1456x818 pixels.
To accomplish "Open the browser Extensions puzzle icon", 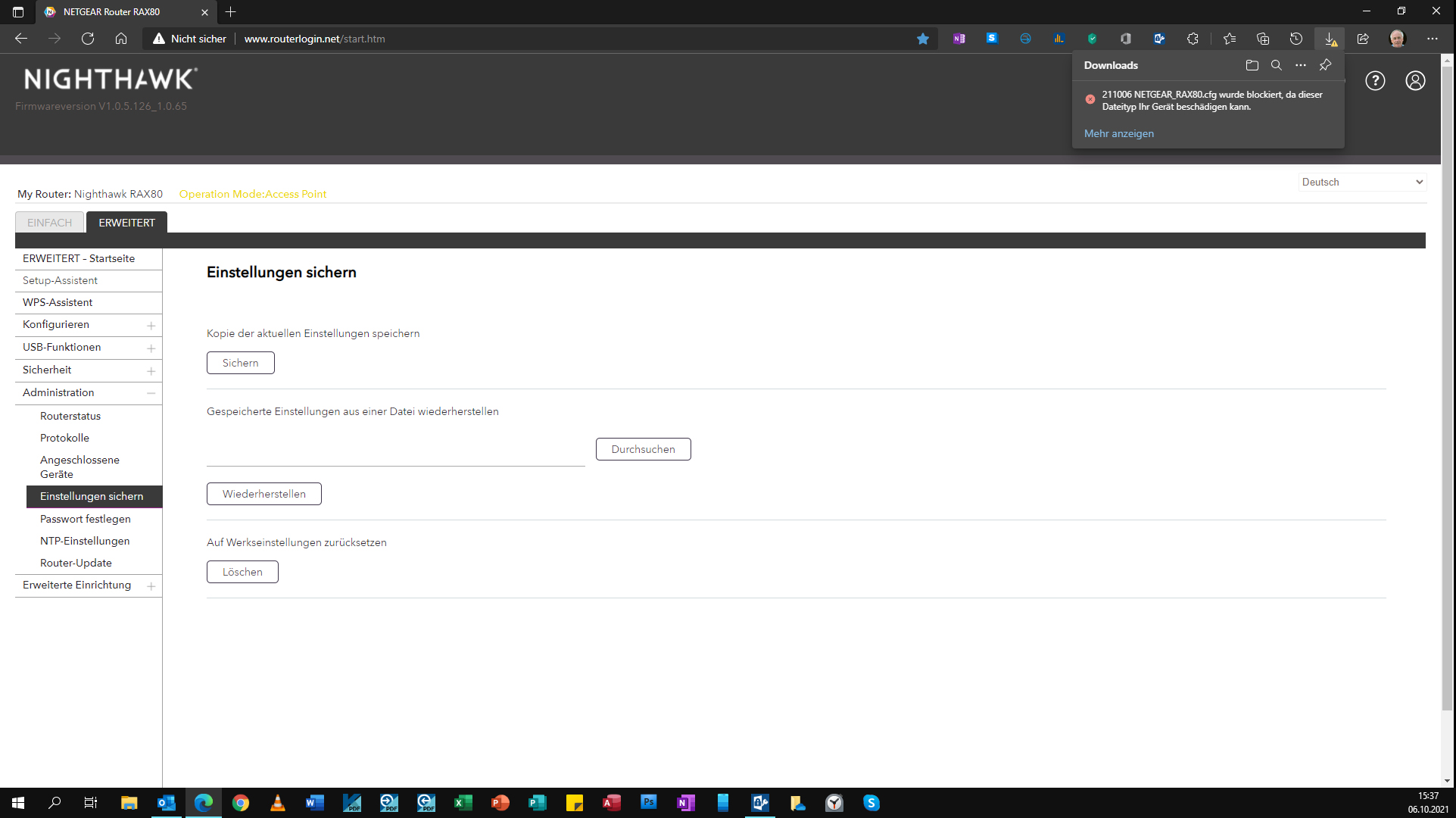I will [1193, 39].
